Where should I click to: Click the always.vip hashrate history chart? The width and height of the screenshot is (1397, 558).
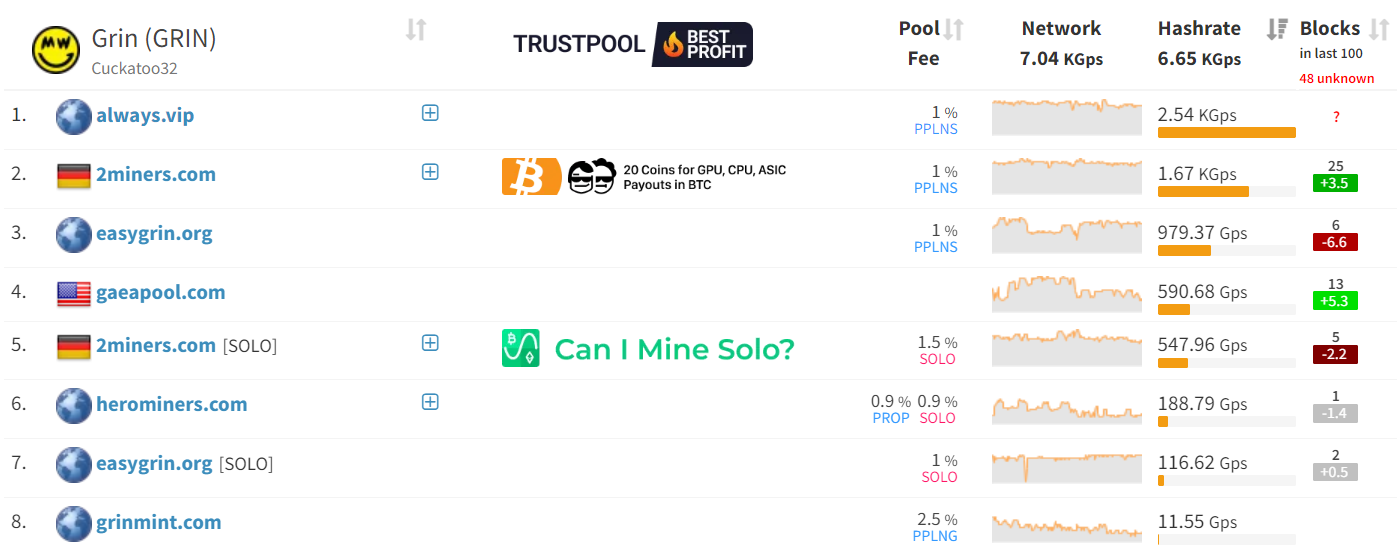1066,116
